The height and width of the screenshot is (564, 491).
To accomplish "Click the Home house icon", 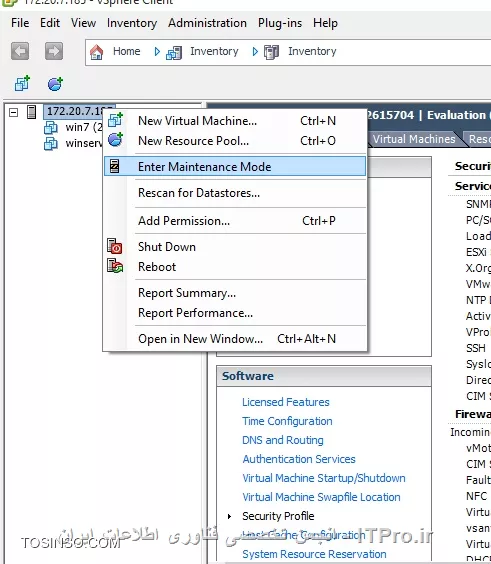I will 96,52.
